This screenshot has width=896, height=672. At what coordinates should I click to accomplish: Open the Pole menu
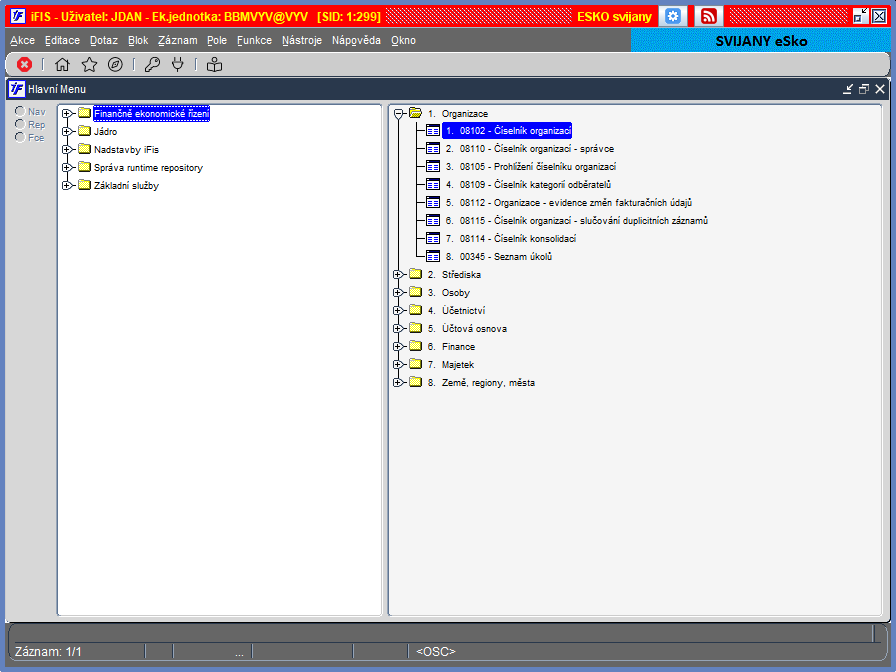click(x=217, y=41)
